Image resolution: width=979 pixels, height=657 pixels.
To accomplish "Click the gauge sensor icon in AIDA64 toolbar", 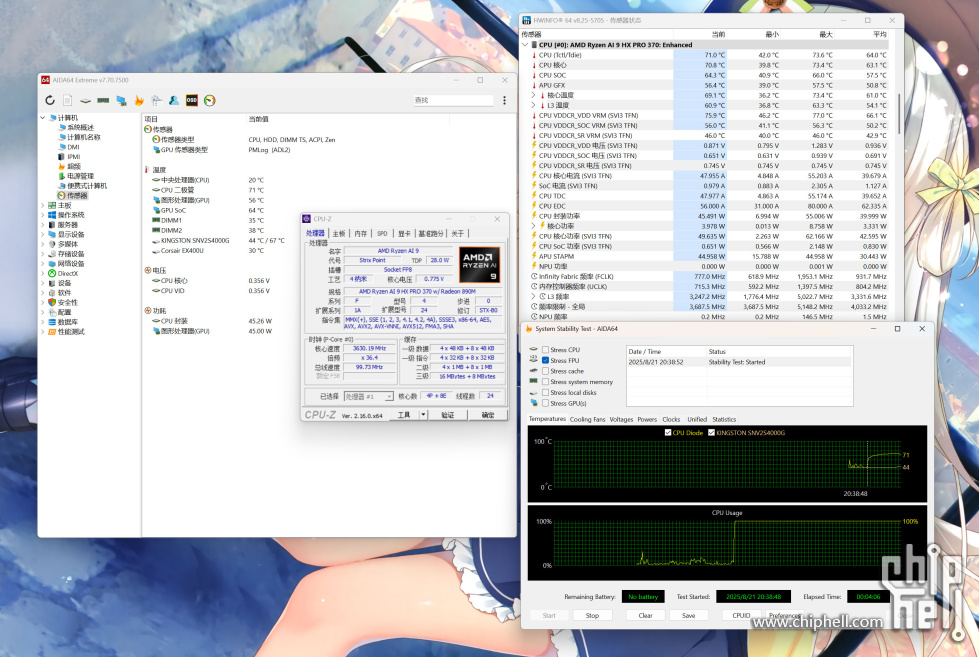I will point(210,101).
